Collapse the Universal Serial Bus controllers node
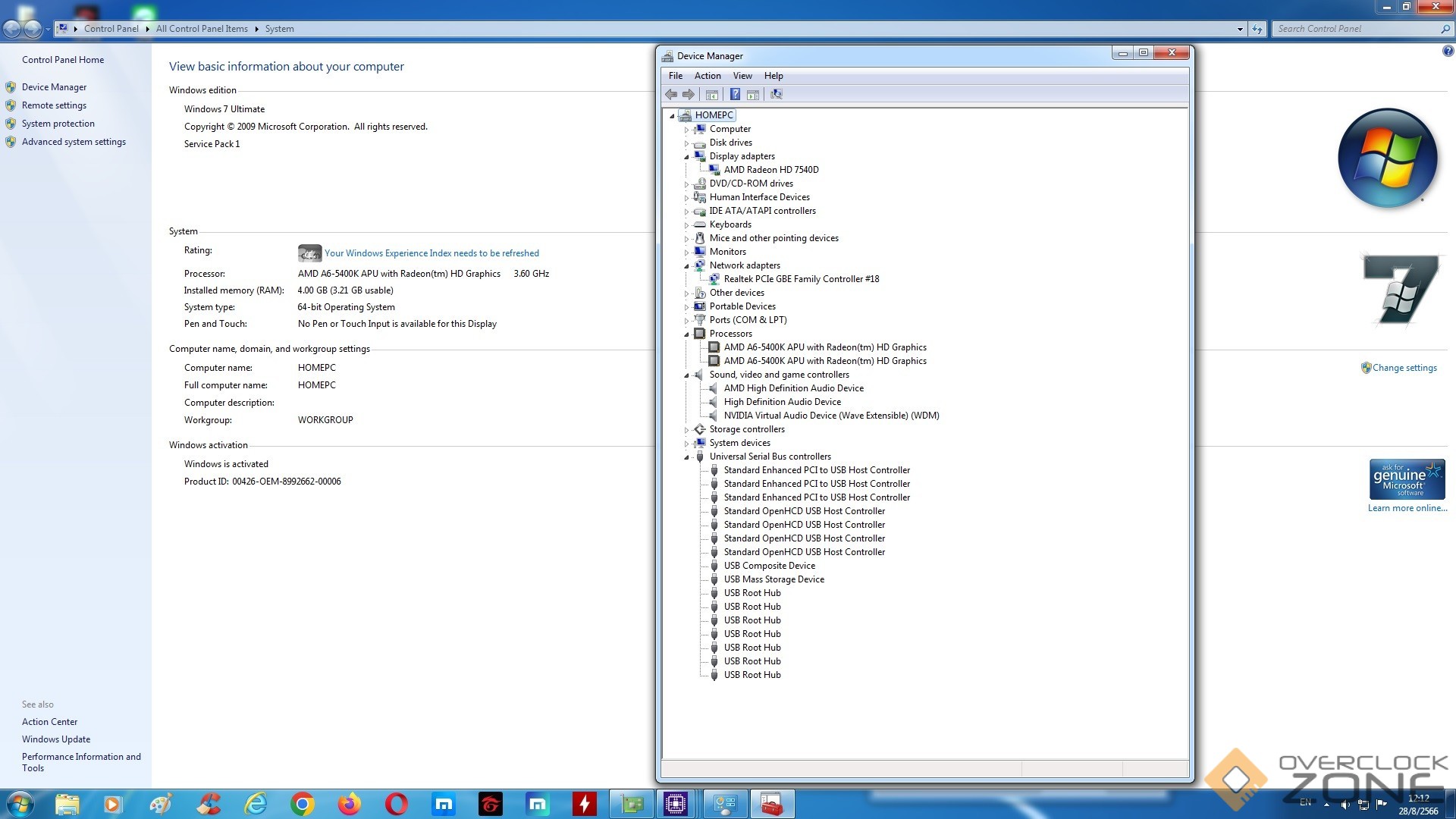 click(687, 457)
